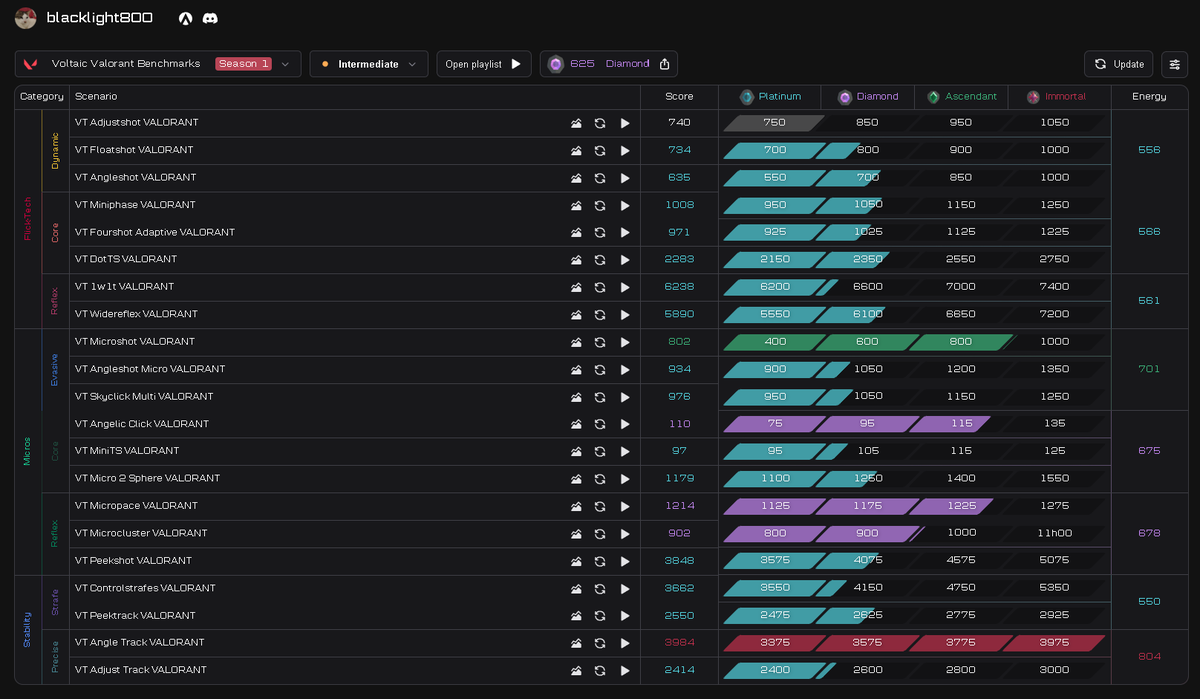Open the Intermediate difficulty dropdown
Viewport: 1200px width, 699px height.
pyautogui.click(x=369, y=64)
